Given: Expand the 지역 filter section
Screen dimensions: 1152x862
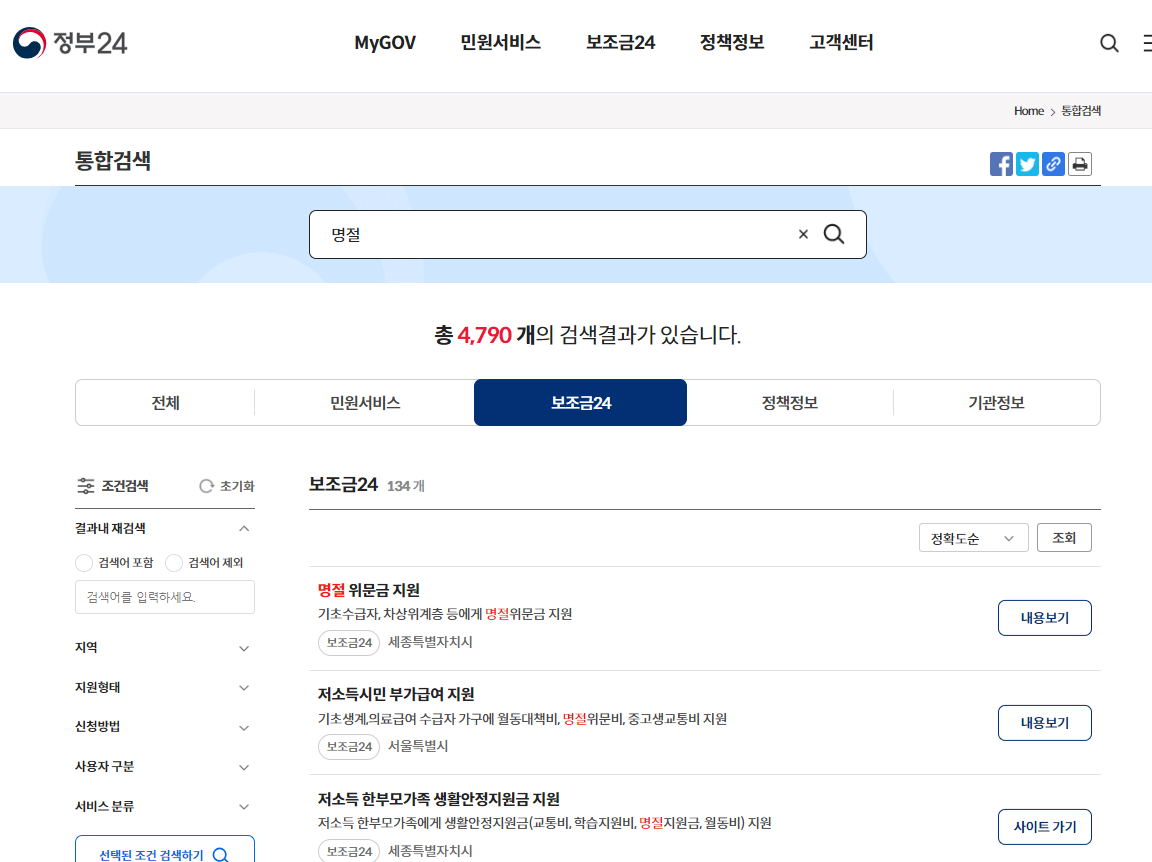Looking at the screenshot, I should coord(244,648).
